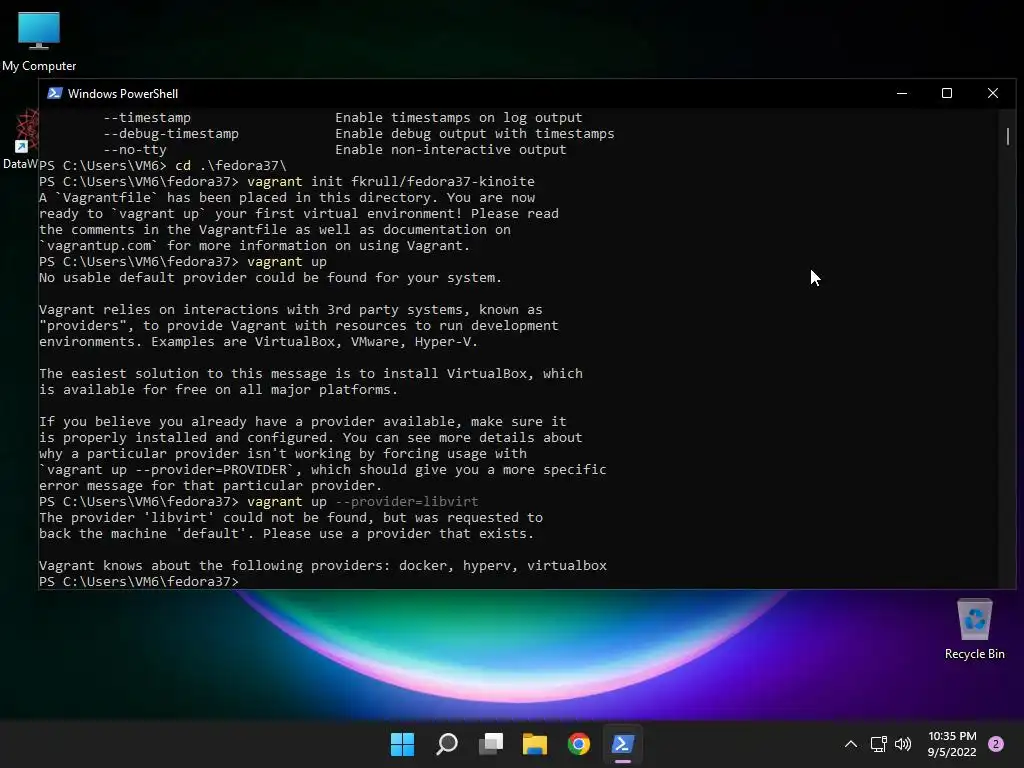Click the Windows PowerShell title text
This screenshot has width=1024, height=768.
click(123, 93)
